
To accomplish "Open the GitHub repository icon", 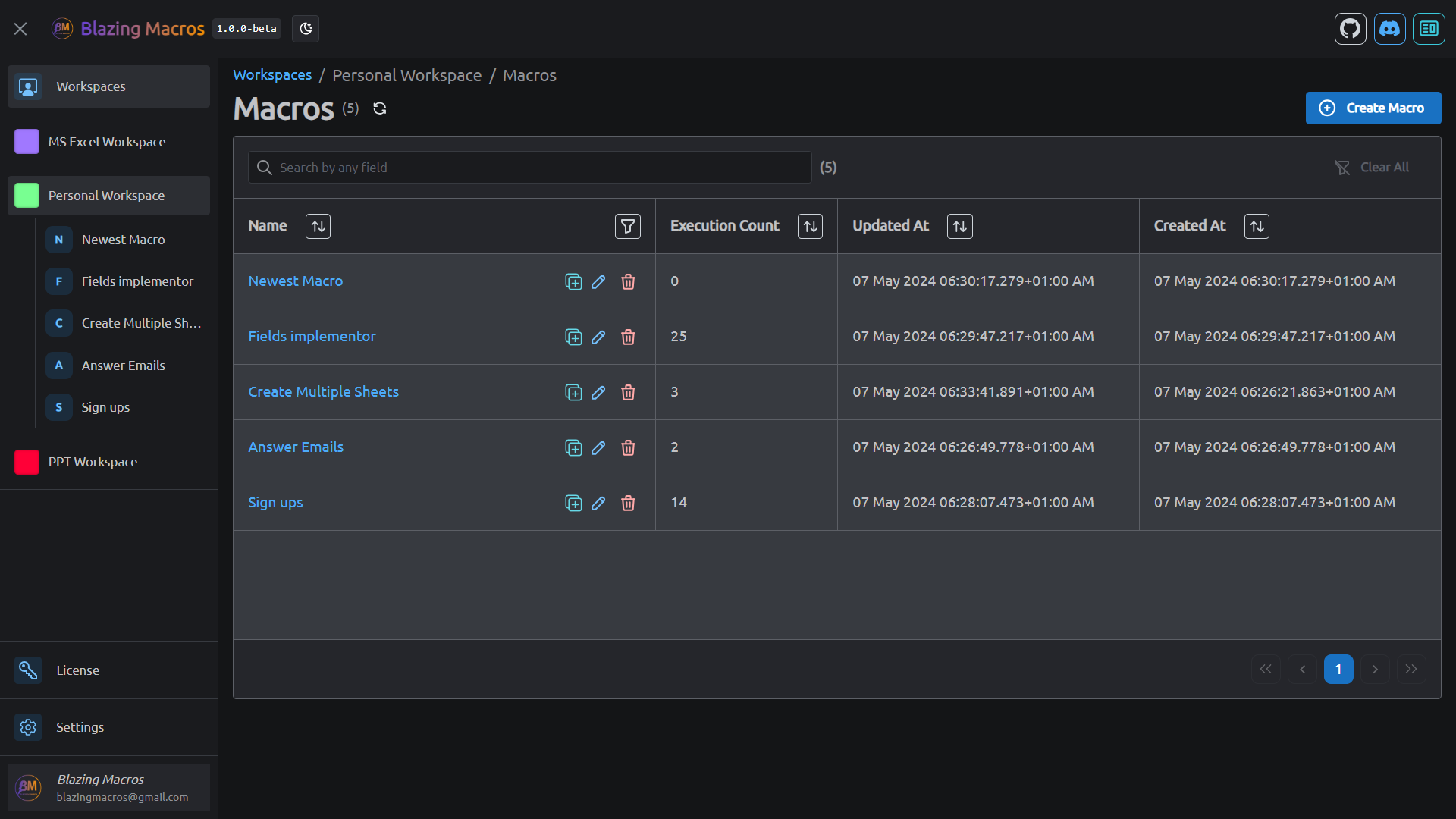I will pyautogui.click(x=1351, y=29).
